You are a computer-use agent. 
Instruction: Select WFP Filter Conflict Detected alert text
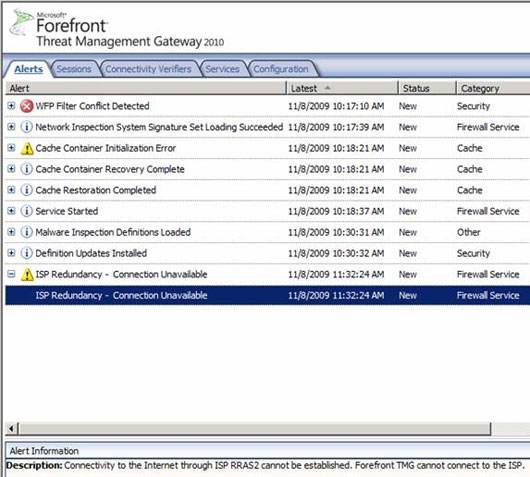[x=92, y=106]
